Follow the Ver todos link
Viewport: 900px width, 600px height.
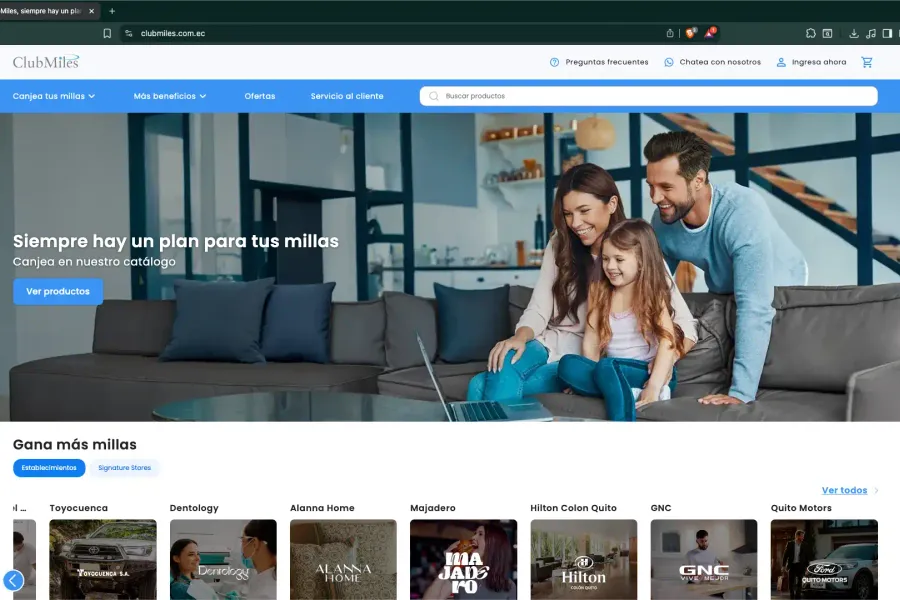click(844, 490)
